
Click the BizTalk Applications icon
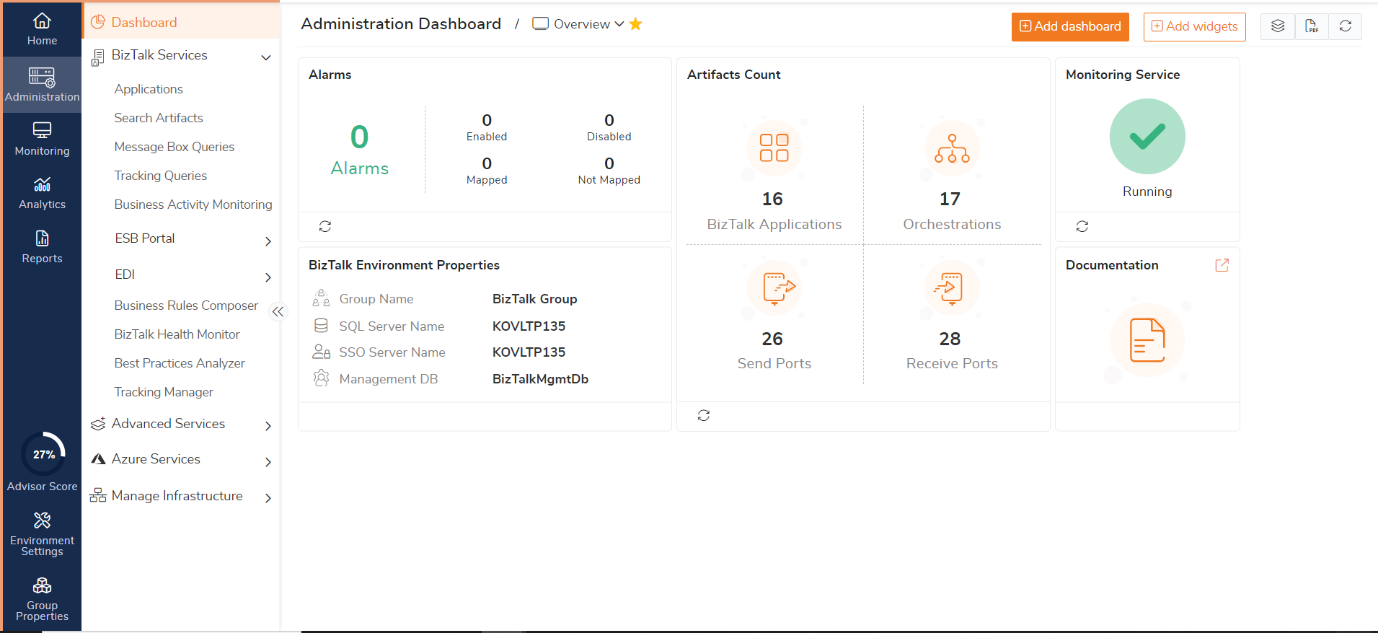click(774, 148)
